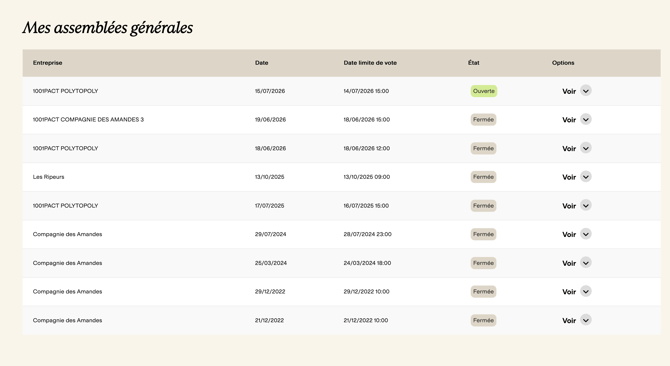This screenshot has height=366, width=670.
Task: Click the Fermée badge in the Les Ripeurs row
Action: coord(483,177)
